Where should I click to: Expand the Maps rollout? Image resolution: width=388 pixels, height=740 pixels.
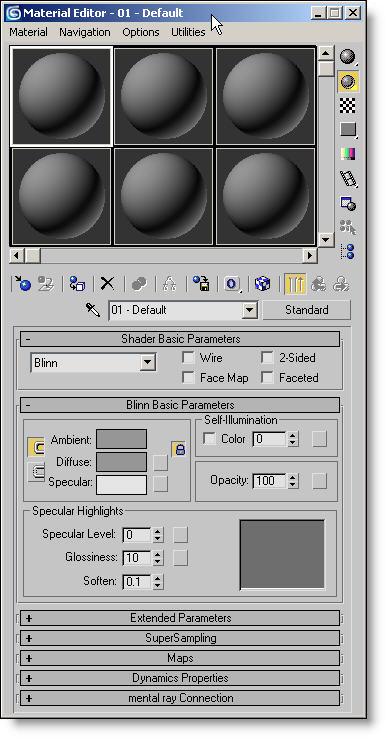180,658
